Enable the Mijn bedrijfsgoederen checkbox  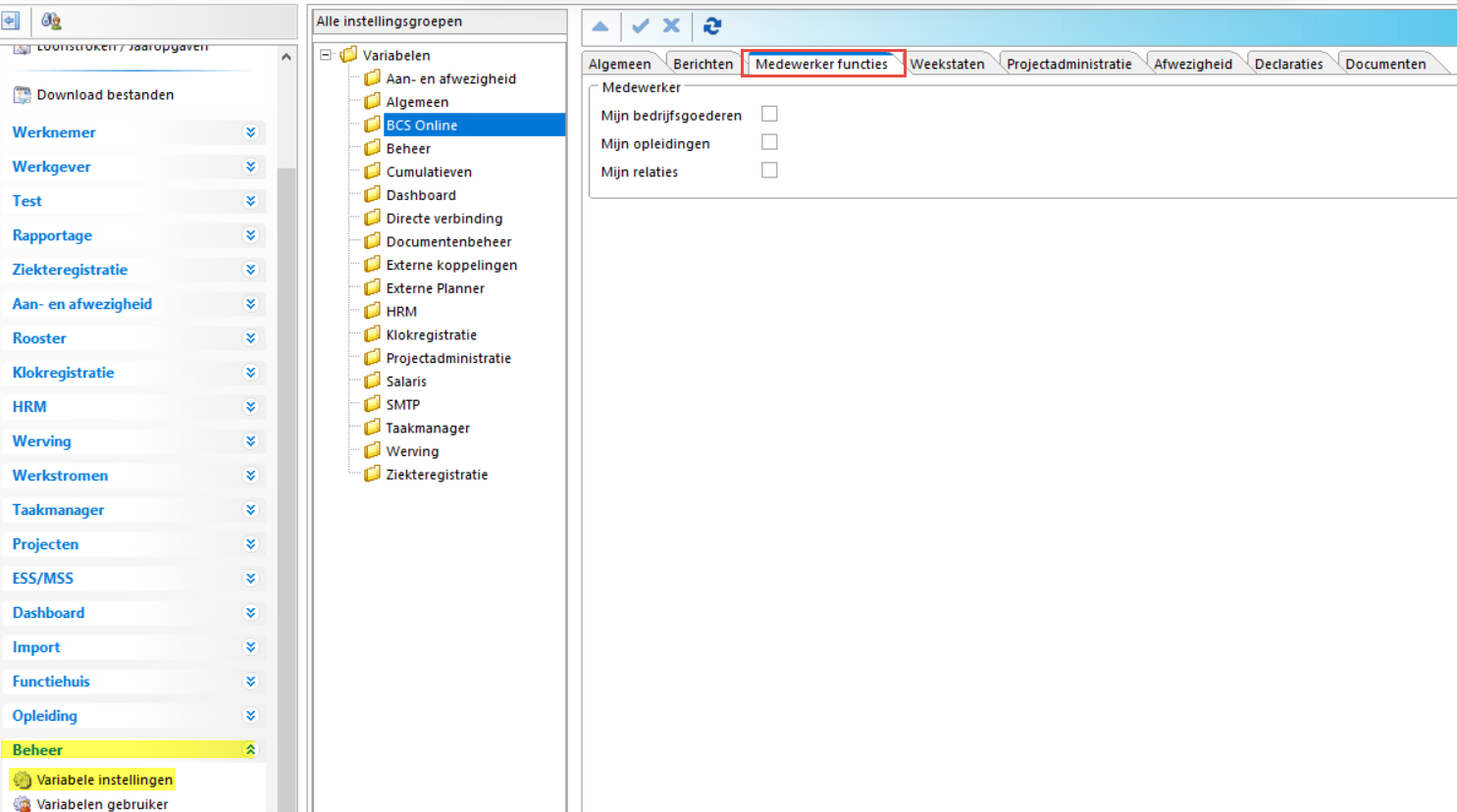point(769,114)
